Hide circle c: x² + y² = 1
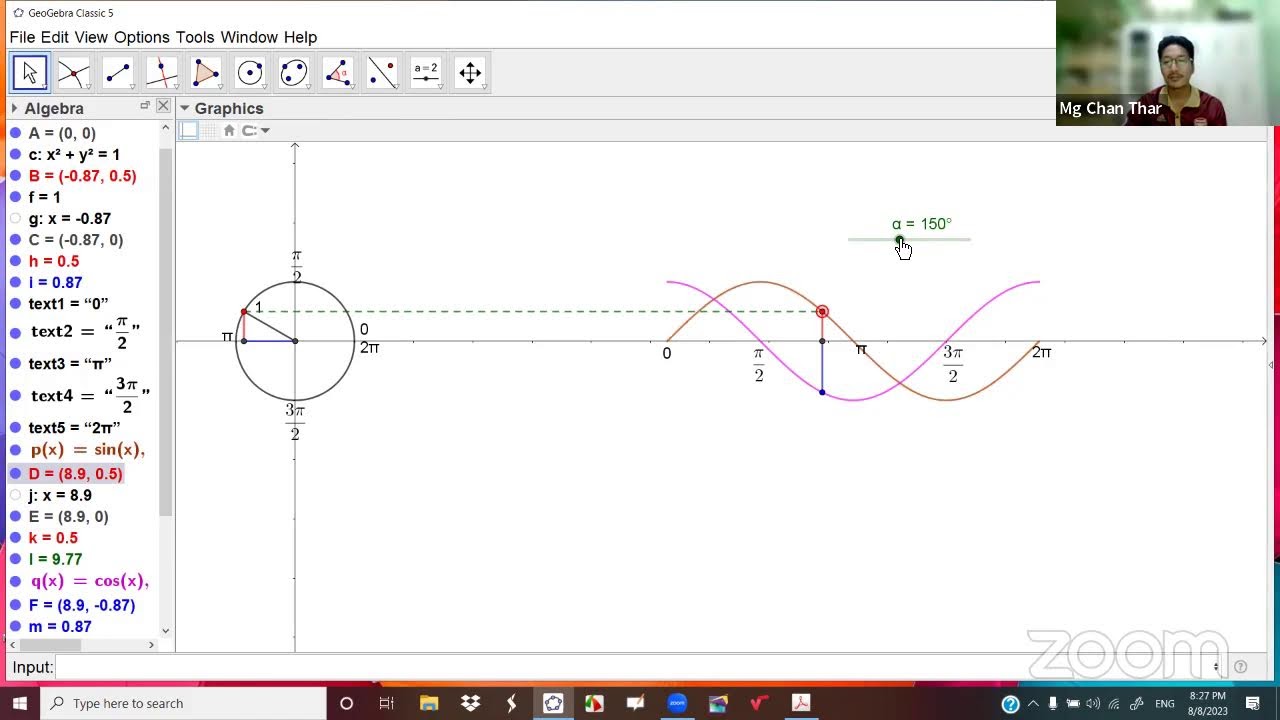Image resolution: width=1280 pixels, height=720 pixels. coord(15,155)
